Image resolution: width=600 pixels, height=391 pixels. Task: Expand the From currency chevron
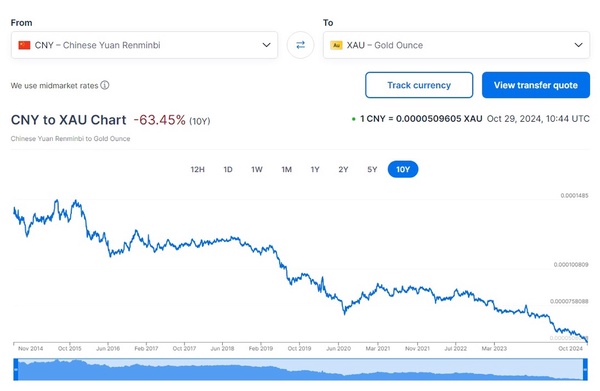click(x=266, y=45)
